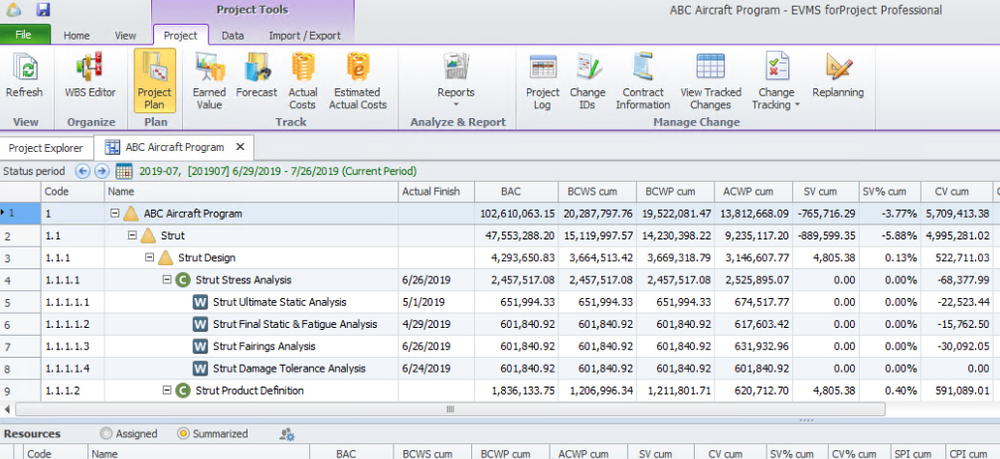Click the resource settings gear icon

click(287, 434)
